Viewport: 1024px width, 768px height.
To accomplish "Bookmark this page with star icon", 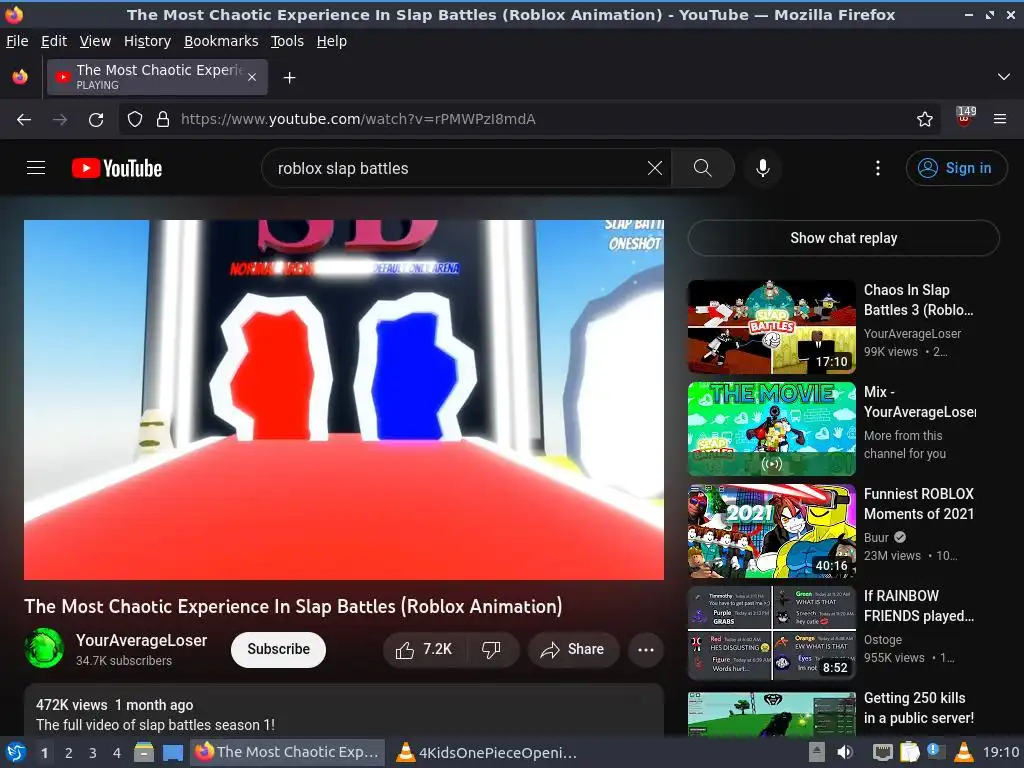I will (924, 119).
